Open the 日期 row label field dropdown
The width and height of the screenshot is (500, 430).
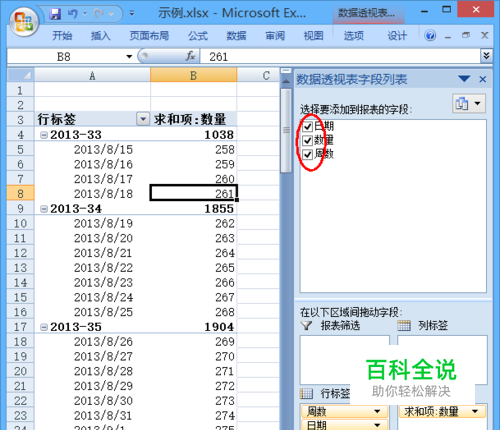click(377, 425)
